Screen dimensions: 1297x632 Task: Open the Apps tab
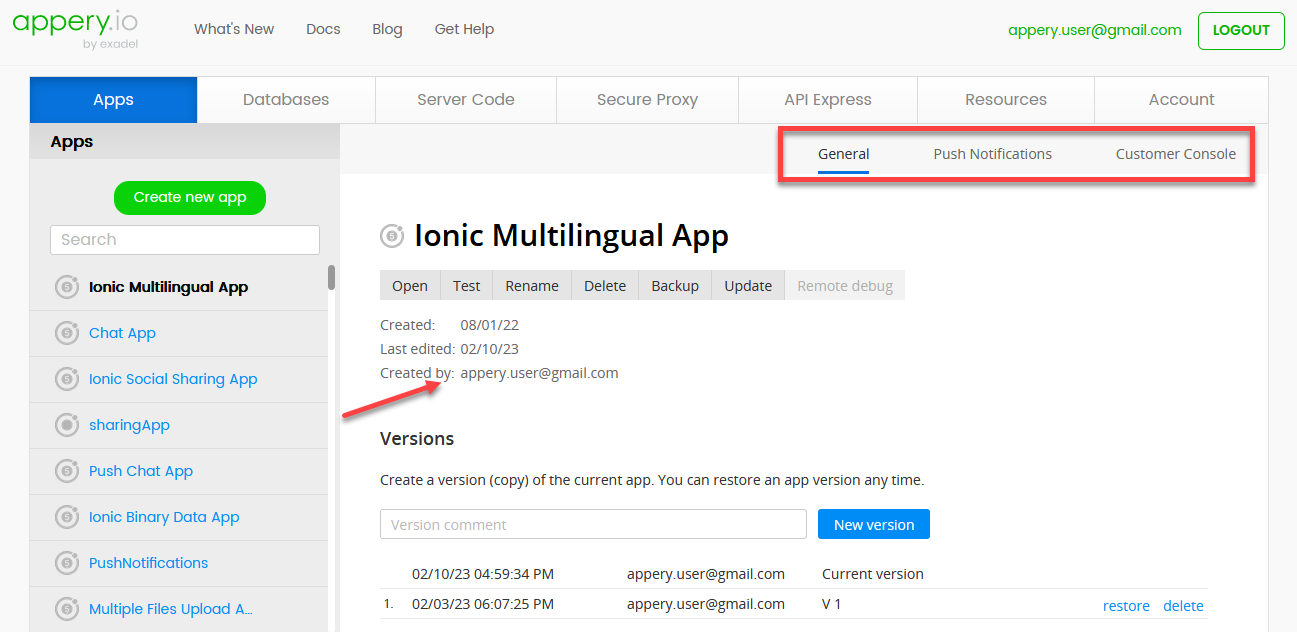pyautogui.click(x=113, y=100)
